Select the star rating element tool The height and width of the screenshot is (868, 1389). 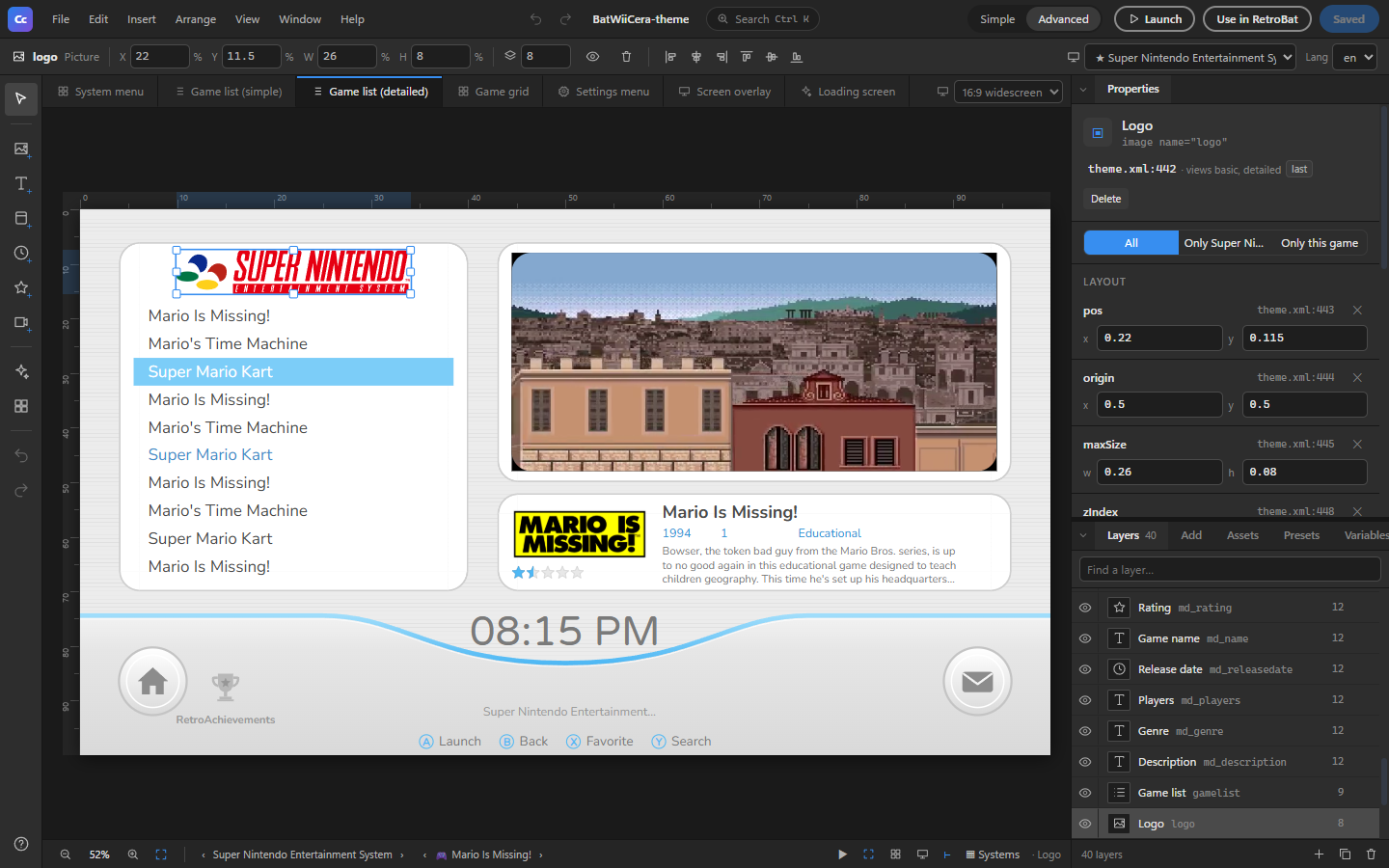(21, 287)
